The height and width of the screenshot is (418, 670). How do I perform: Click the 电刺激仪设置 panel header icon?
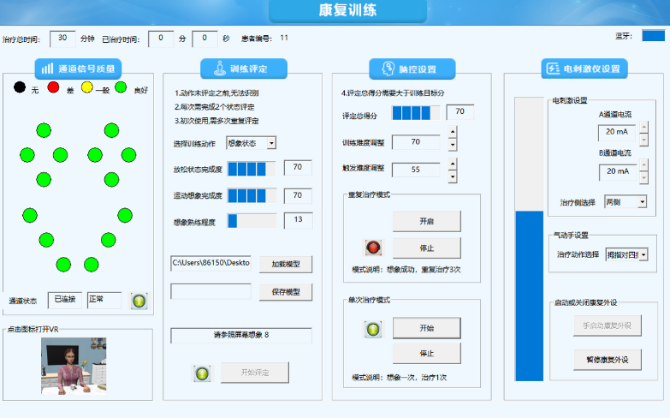click(552, 69)
